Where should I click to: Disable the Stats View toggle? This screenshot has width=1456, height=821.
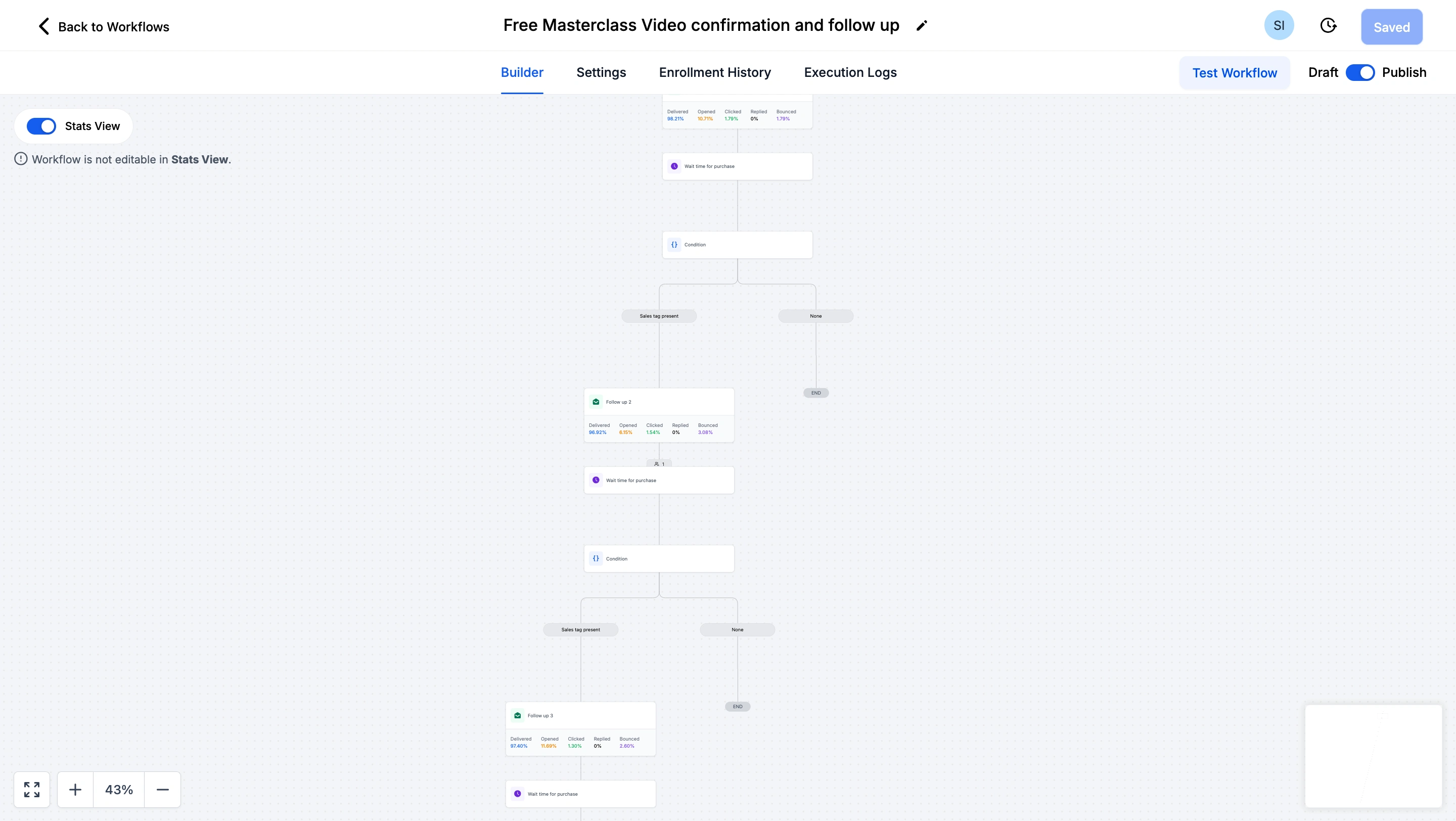(x=41, y=126)
